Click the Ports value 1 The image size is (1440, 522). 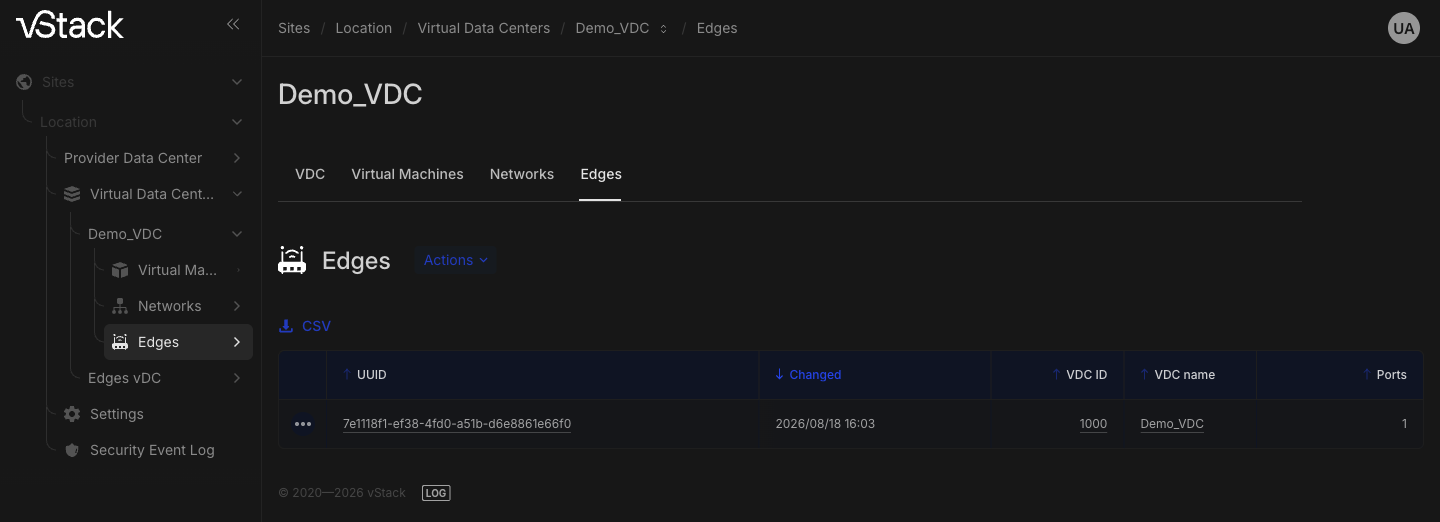1404,424
